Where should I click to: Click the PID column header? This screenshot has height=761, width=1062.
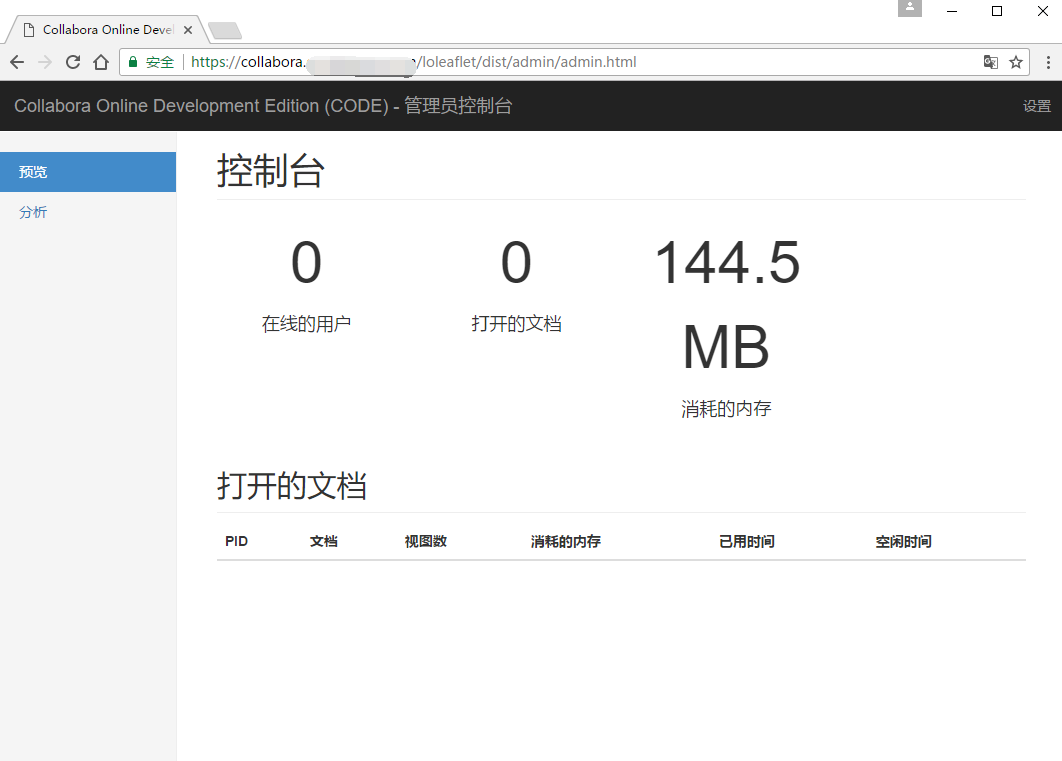tap(236, 541)
